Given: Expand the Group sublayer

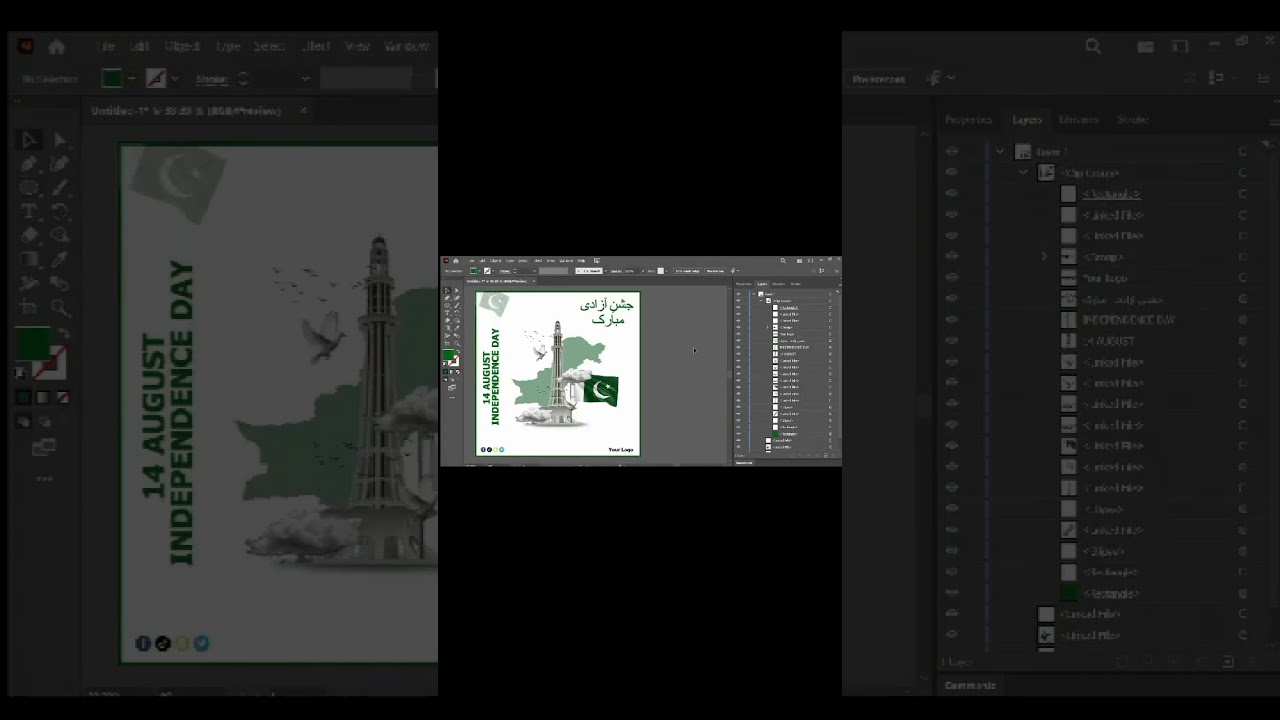Looking at the screenshot, I should 1045,257.
